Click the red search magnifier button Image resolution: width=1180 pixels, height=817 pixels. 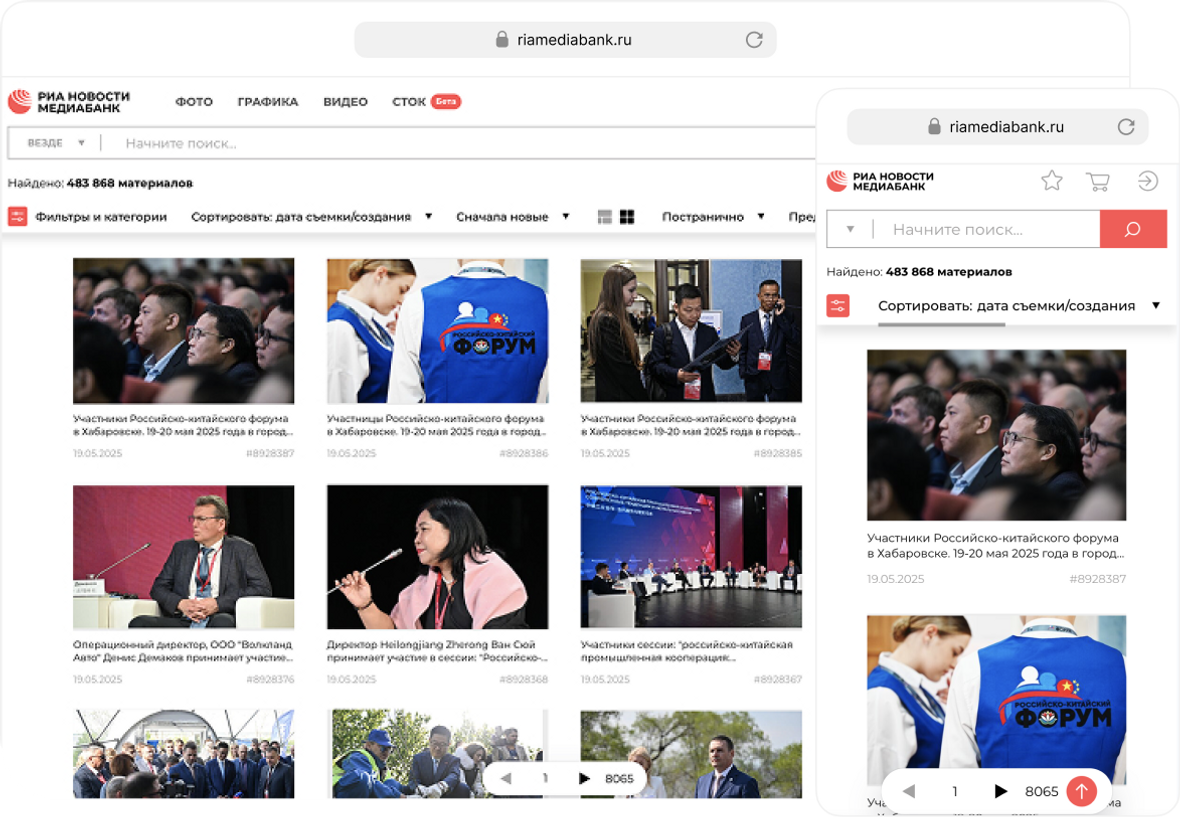[x=1133, y=229]
